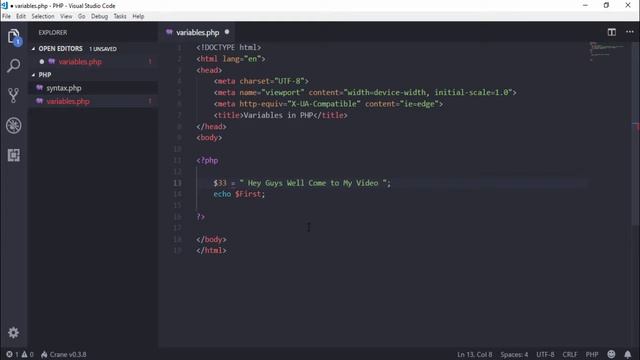Click the feedback smiley icon

pos(611,354)
